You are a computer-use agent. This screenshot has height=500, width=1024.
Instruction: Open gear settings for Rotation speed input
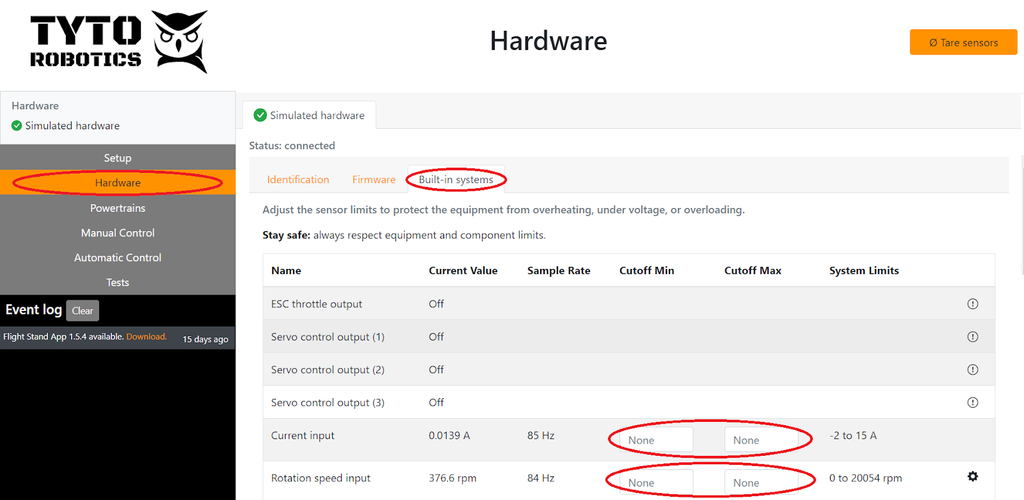[972, 478]
